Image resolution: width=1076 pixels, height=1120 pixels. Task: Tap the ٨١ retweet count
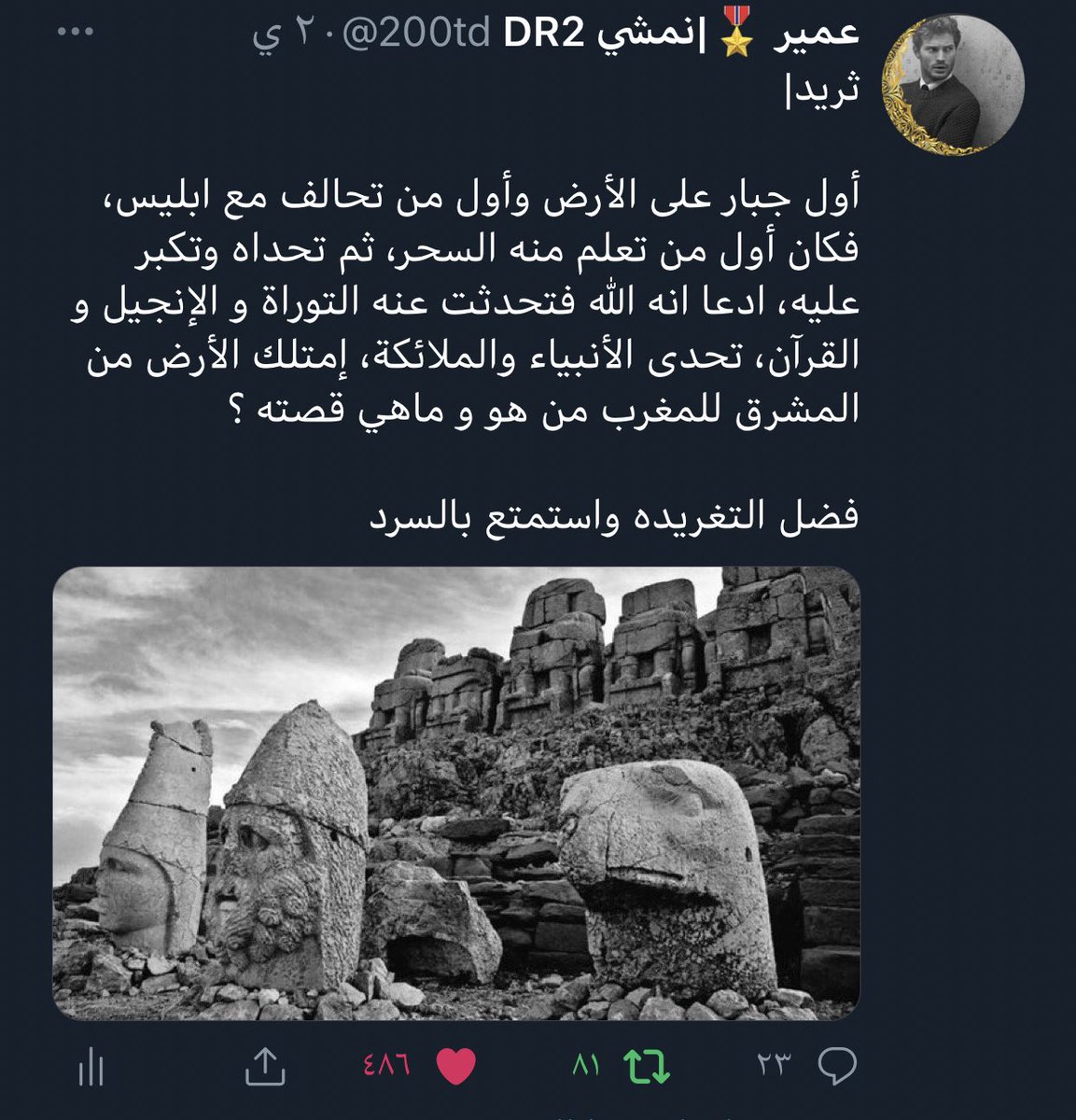click(585, 1066)
